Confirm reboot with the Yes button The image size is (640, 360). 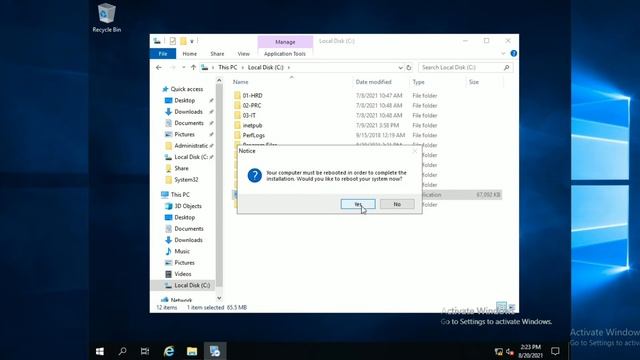pyautogui.click(x=358, y=204)
